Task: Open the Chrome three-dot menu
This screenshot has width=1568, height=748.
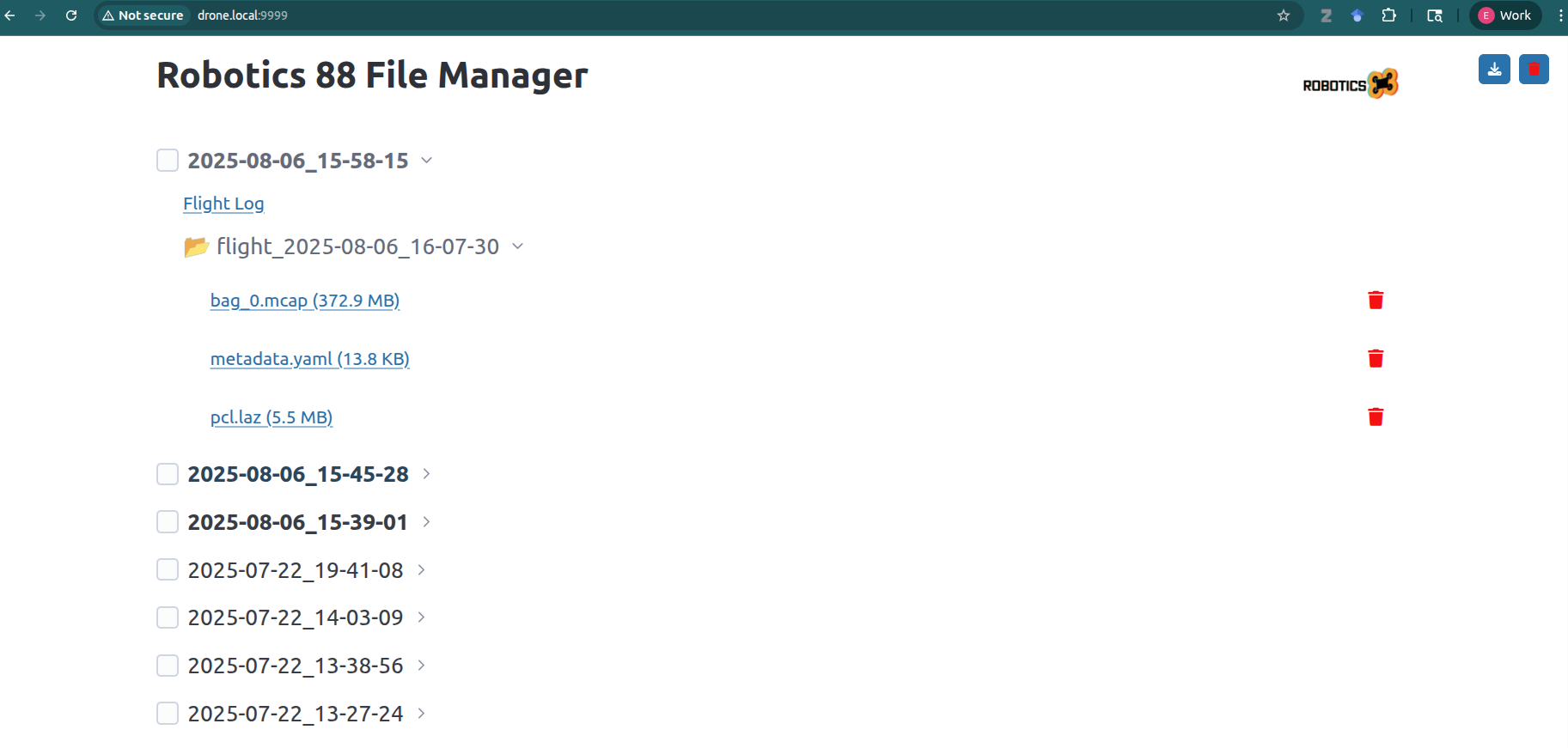Action: point(1559,15)
